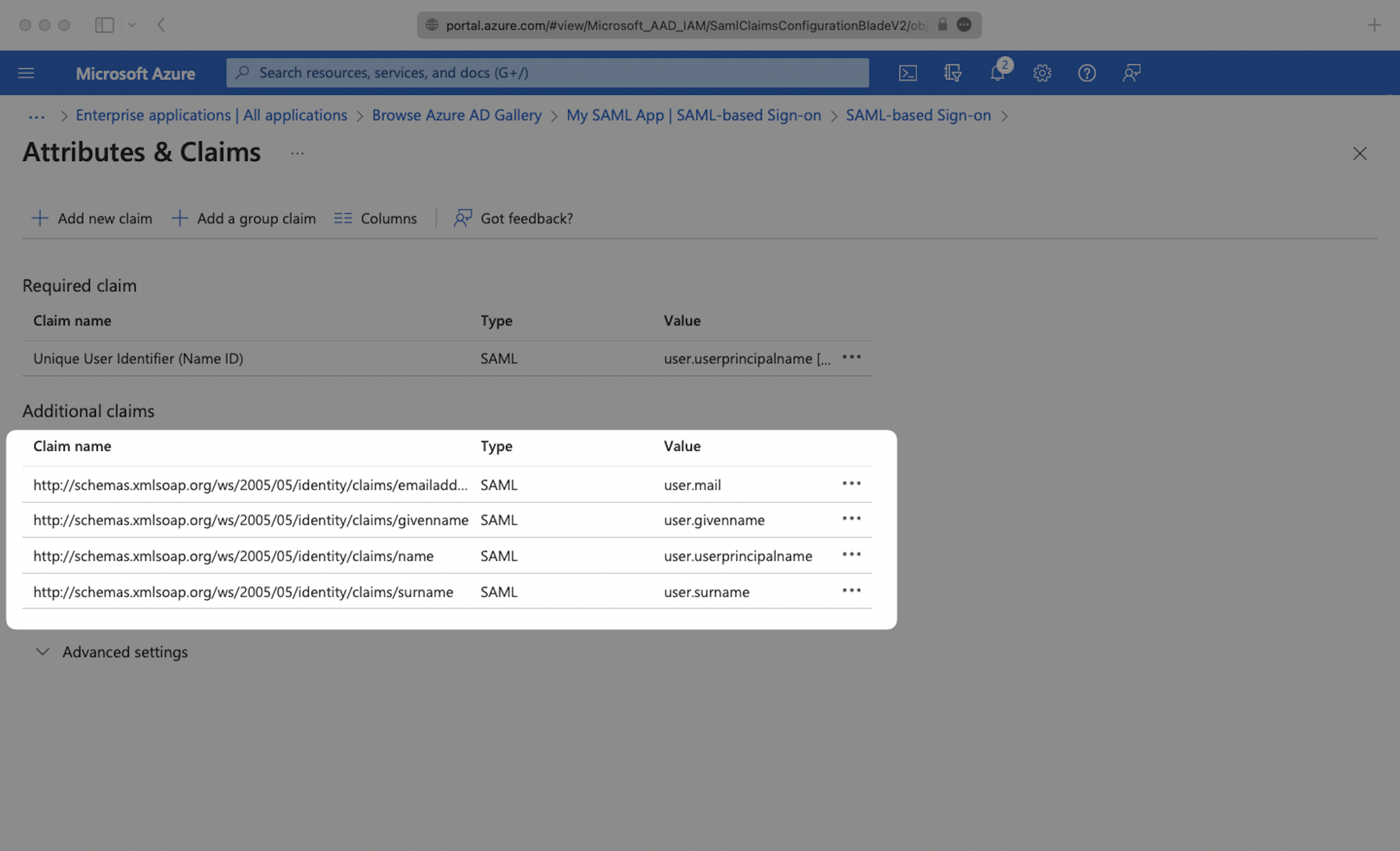Click the Azure search resources field
Image resolution: width=1400 pixels, height=851 pixels.
[547, 73]
